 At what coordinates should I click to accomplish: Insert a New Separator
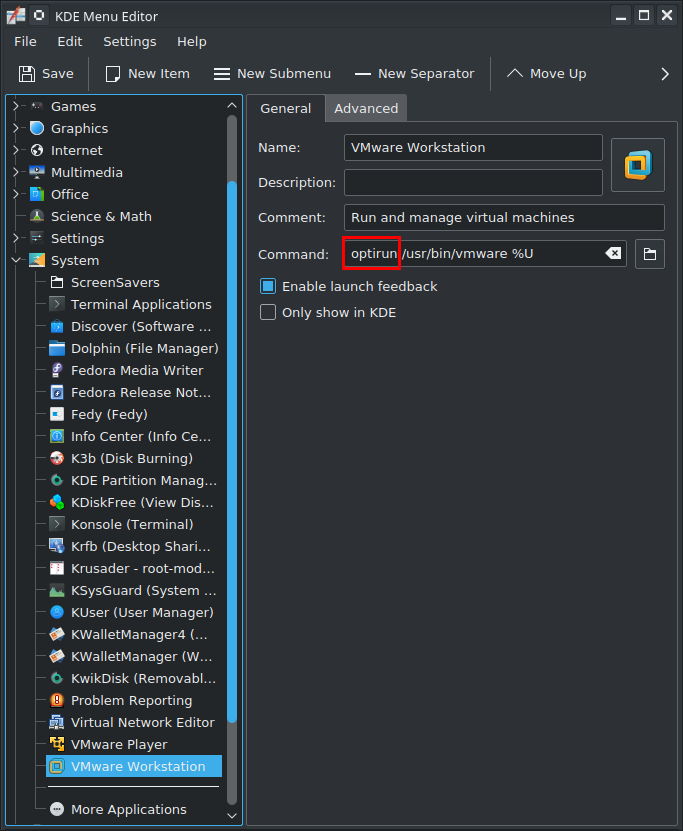[x=414, y=74]
